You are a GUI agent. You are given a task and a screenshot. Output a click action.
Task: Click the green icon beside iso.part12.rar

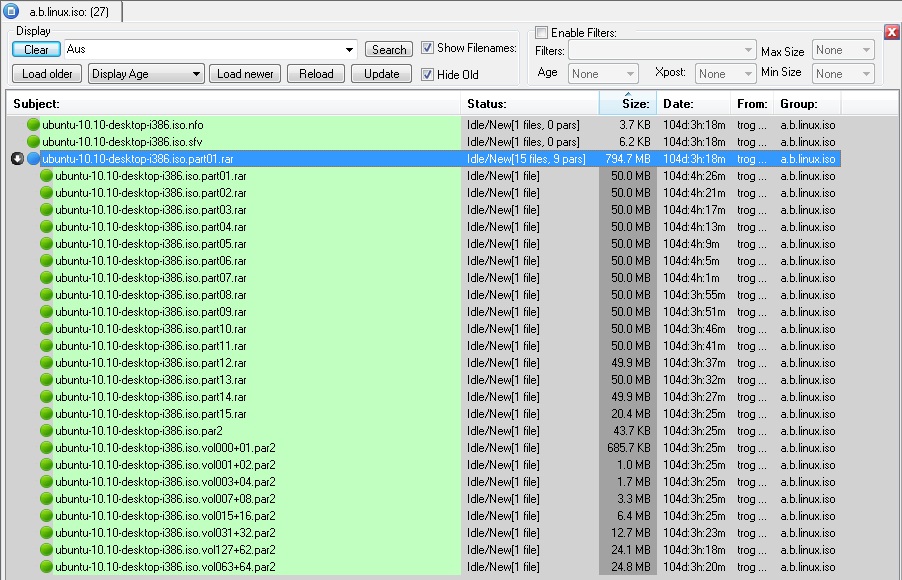[47, 362]
